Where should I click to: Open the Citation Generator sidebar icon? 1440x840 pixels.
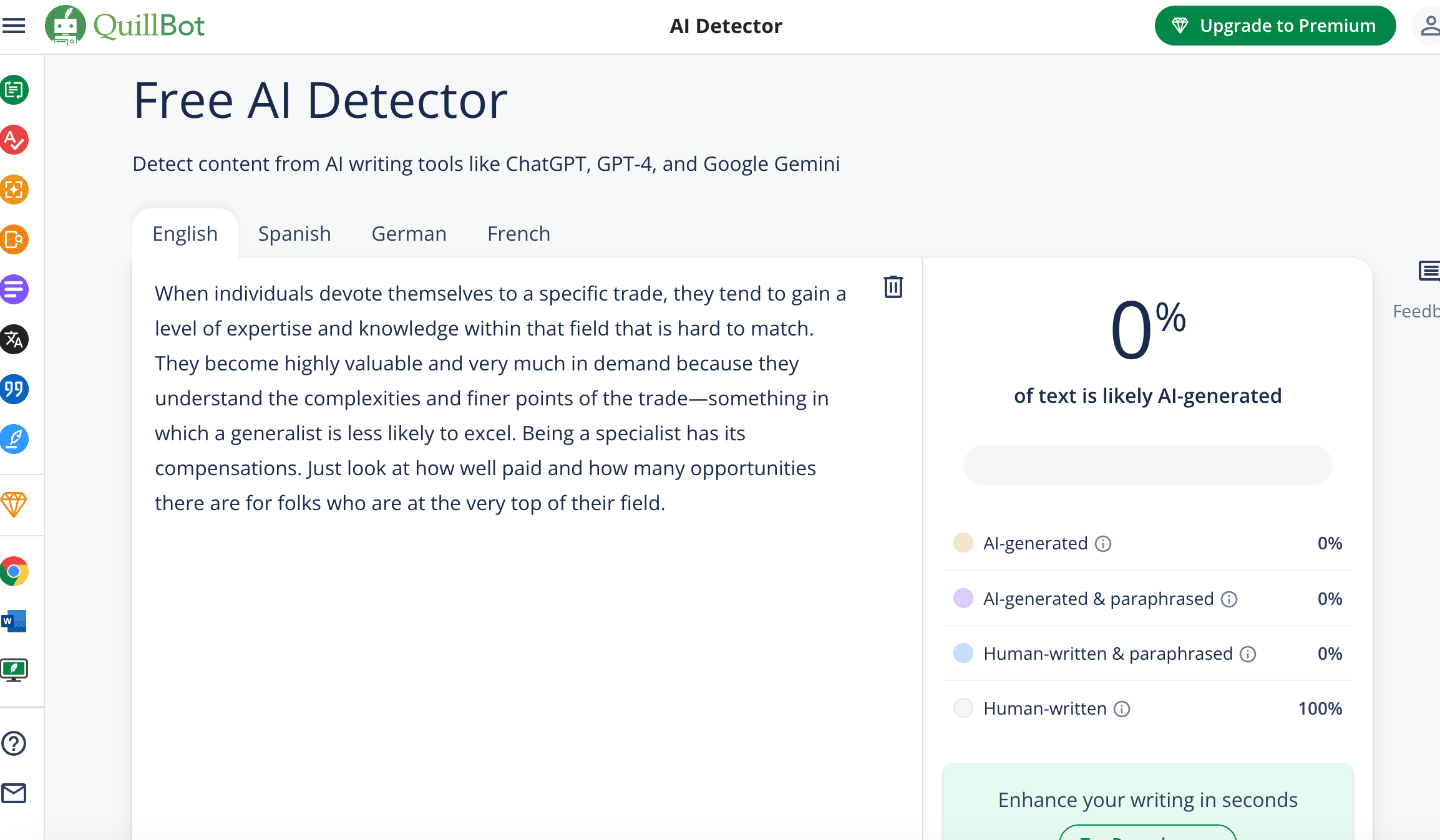click(14, 389)
